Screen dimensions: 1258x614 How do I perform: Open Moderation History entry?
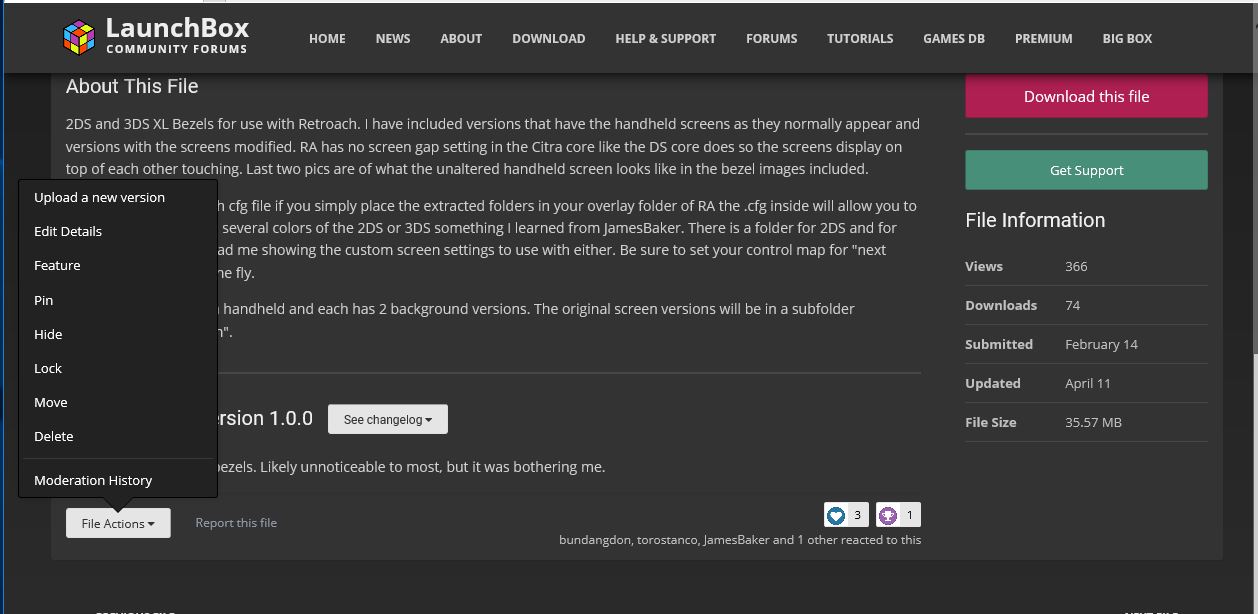(x=93, y=480)
